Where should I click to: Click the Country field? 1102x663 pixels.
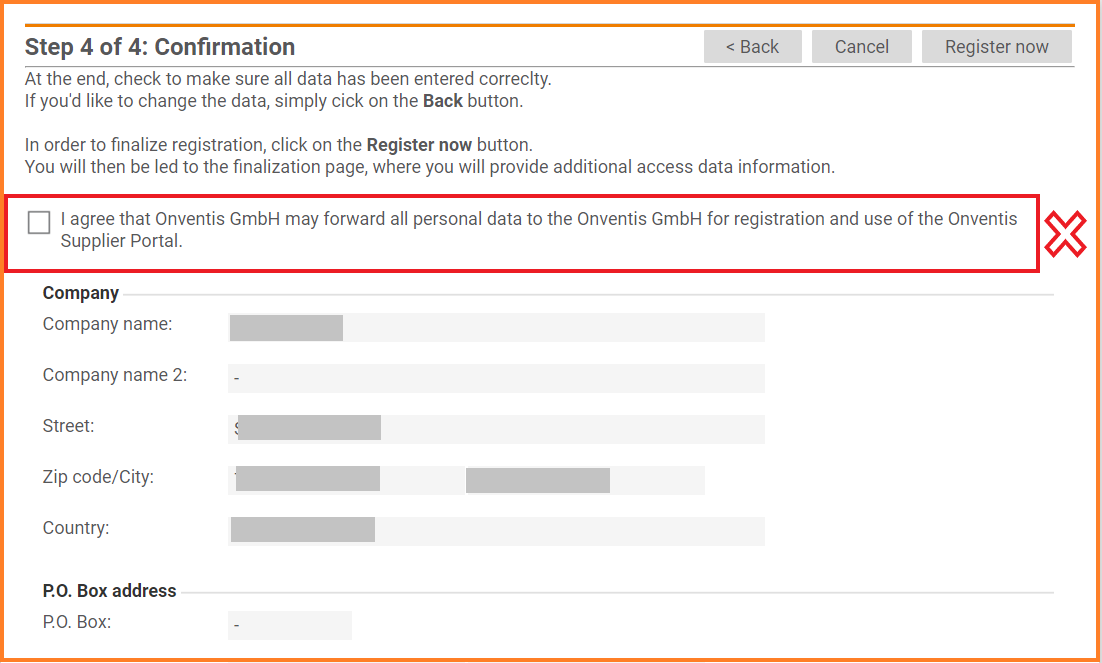(495, 529)
